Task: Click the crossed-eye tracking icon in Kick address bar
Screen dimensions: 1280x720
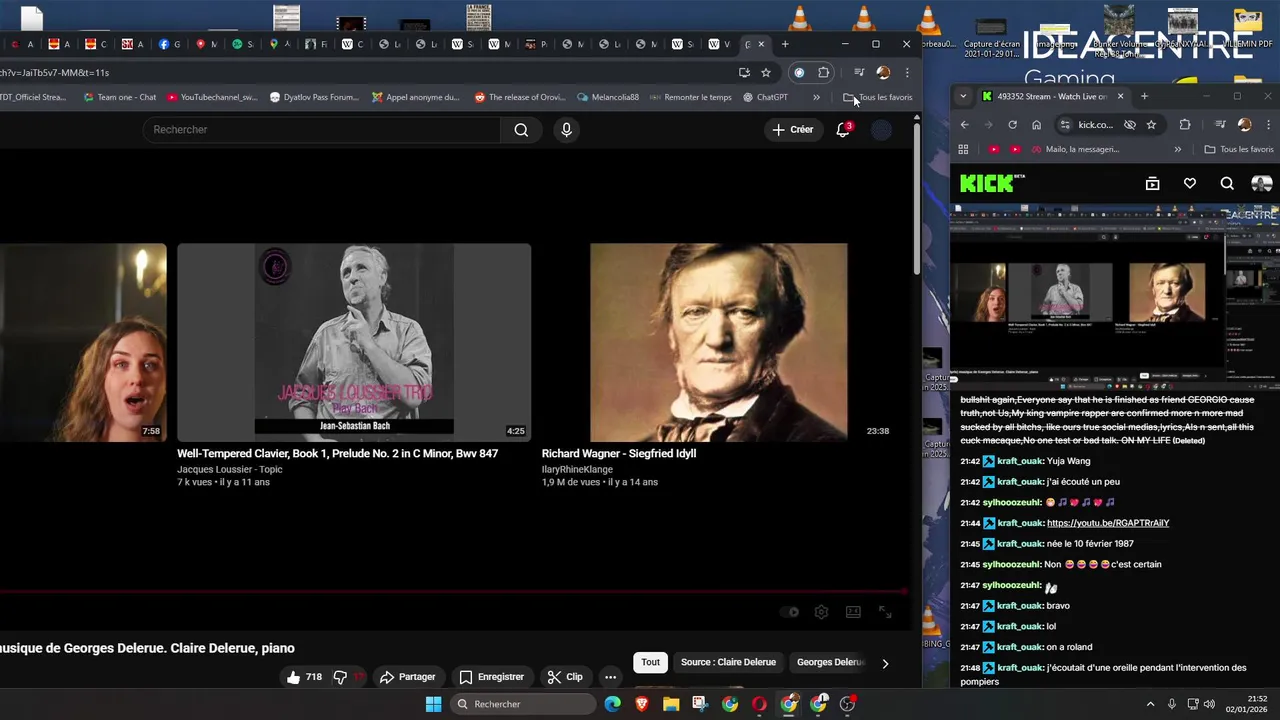Action: (1130, 125)
